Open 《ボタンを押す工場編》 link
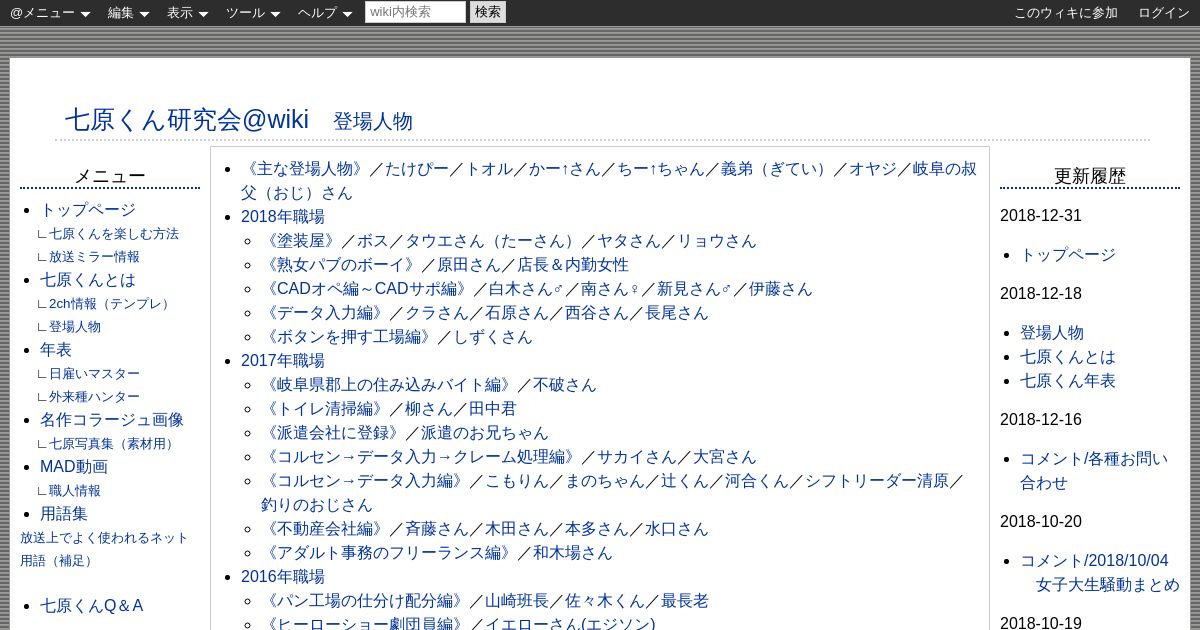This screenshot has width=1200, height=630. [x=349, y=337]
